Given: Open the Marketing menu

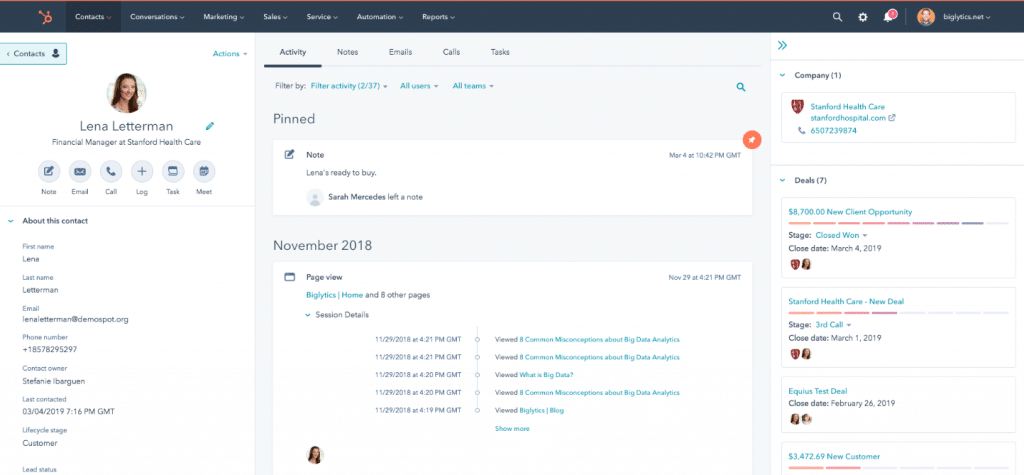Looking at the screenshot, I should (225, 17).
